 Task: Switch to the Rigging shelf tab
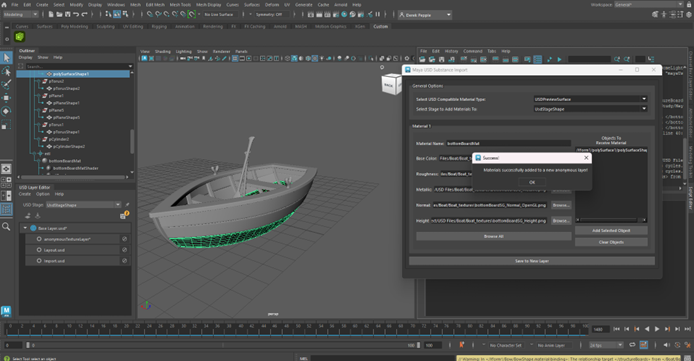coord(159,27)
